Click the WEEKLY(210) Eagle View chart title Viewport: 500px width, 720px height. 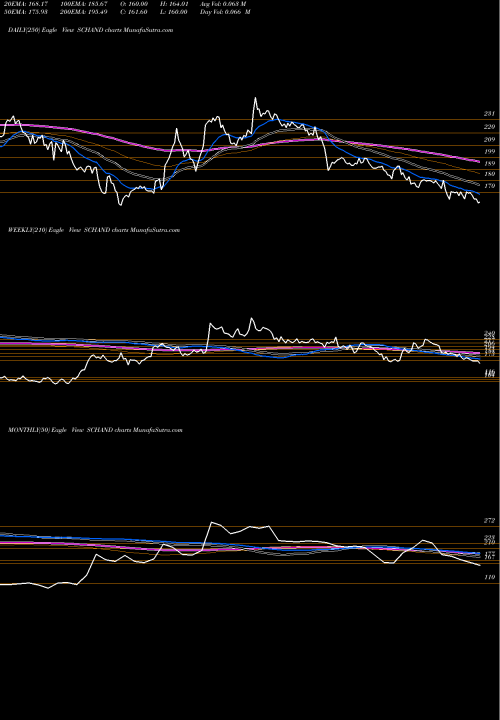point(94,230)
